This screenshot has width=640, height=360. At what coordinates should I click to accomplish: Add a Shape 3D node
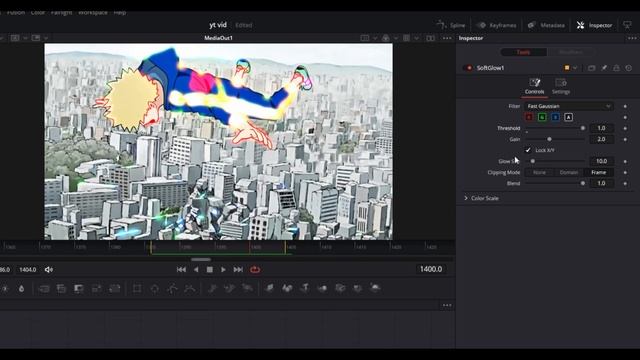(287, 288)
